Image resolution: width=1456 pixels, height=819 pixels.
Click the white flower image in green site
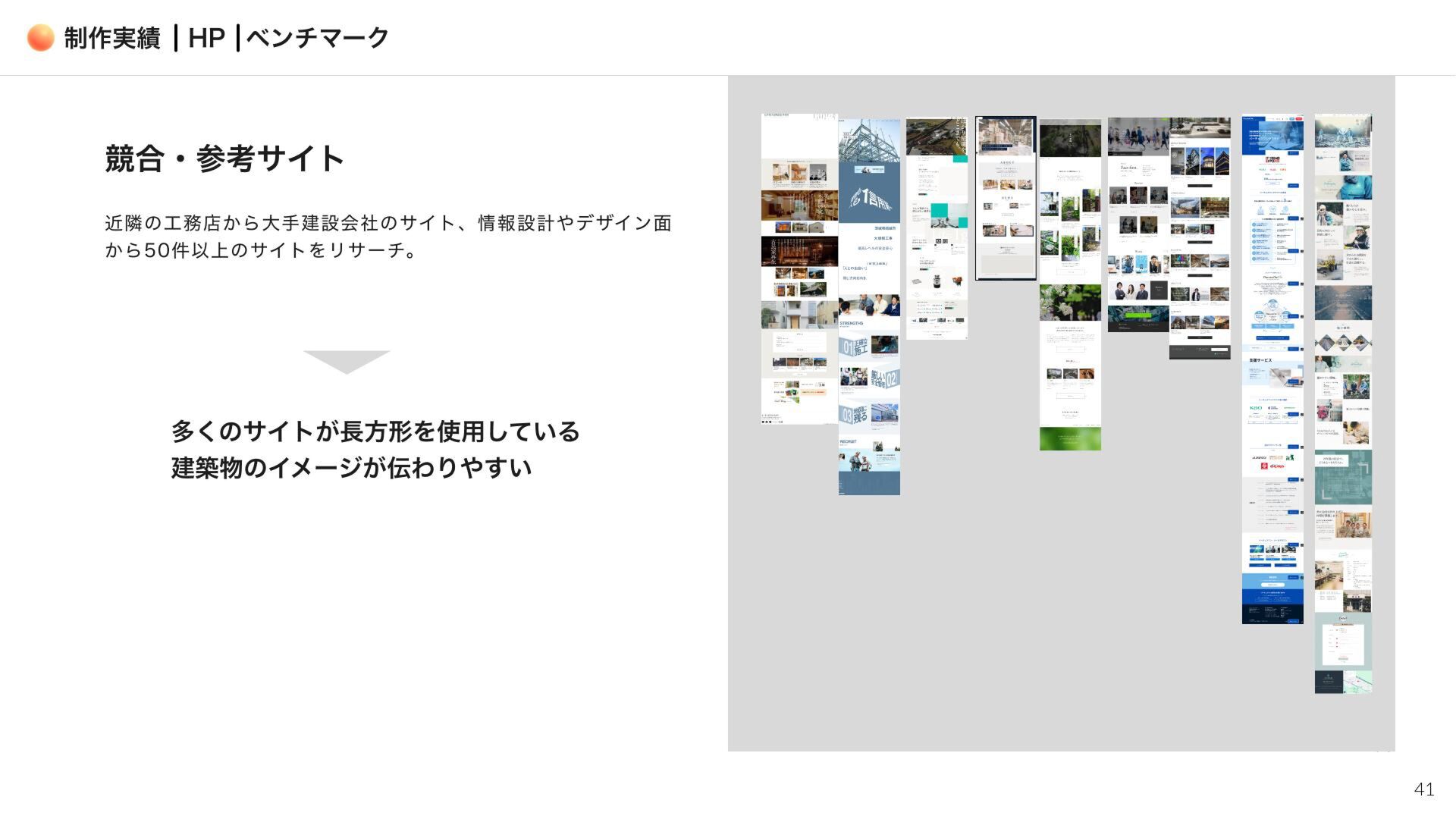point(1070,302)
